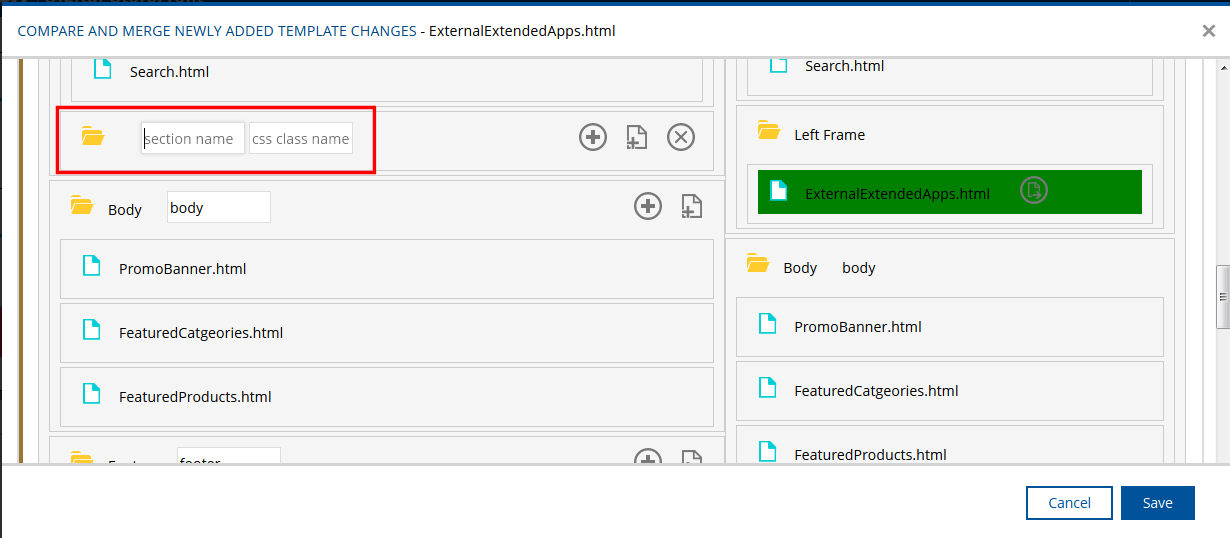1230x538 pixels.
Task: Collapse the right pane Body folder
Action: [758, 265]
